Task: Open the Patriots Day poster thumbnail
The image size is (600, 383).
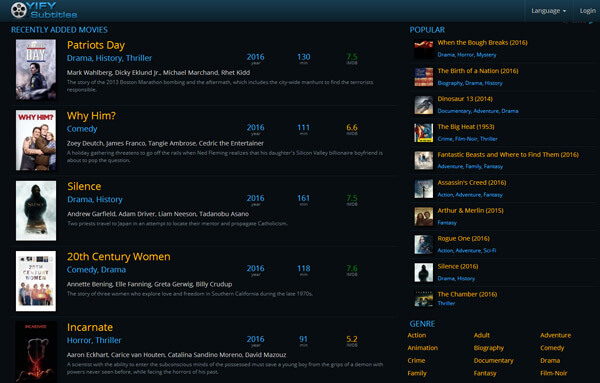Action: pos(36,70)
